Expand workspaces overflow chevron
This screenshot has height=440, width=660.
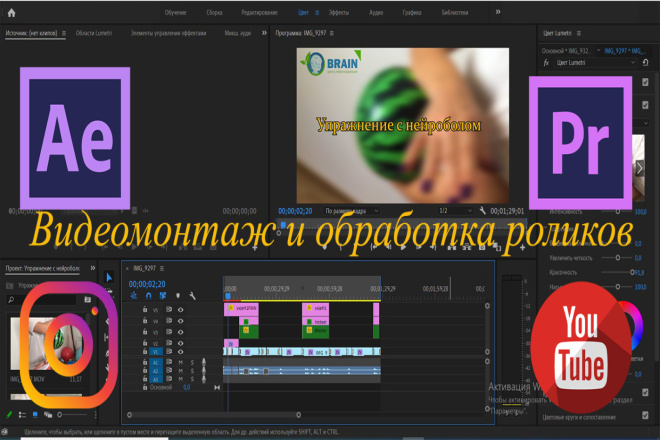(x=498, y=12)
